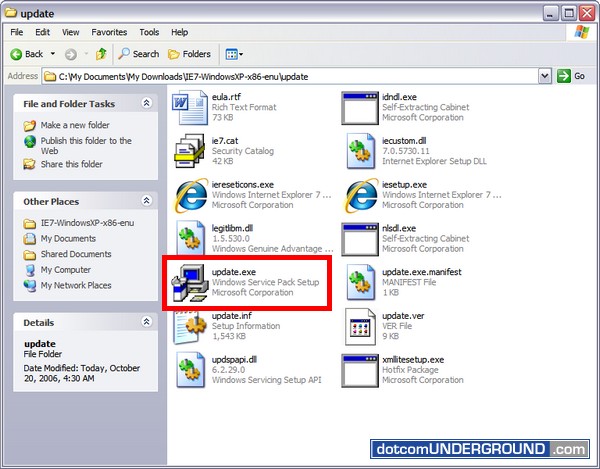This screenshot has height=469, width=600.
Task: Click Share this folder
Action: click(72, 164)
